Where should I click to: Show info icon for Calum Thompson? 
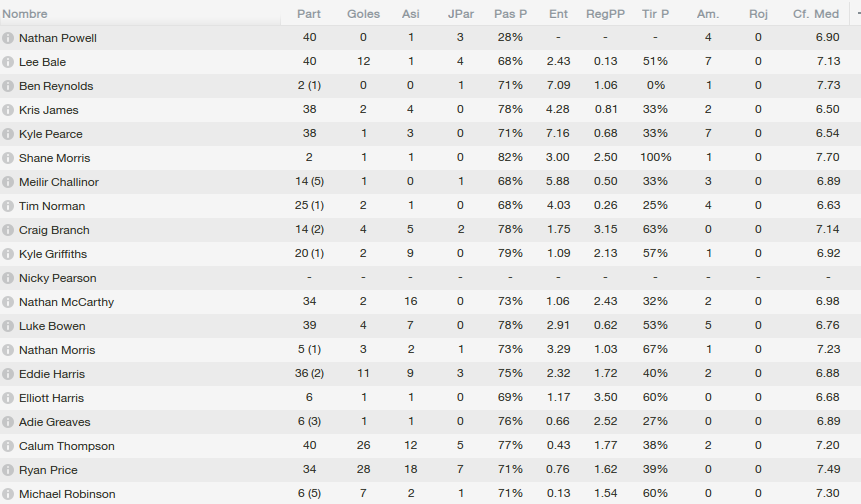tap(8, 446)
